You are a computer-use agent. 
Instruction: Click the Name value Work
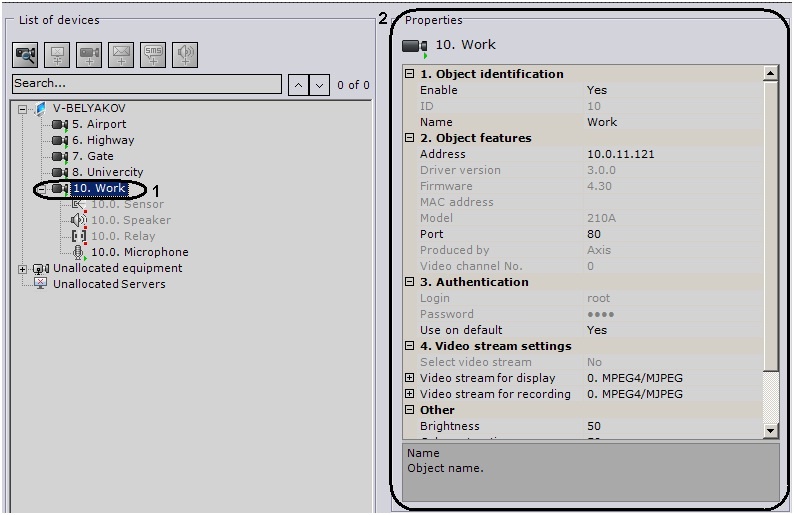tap(602, 122)
